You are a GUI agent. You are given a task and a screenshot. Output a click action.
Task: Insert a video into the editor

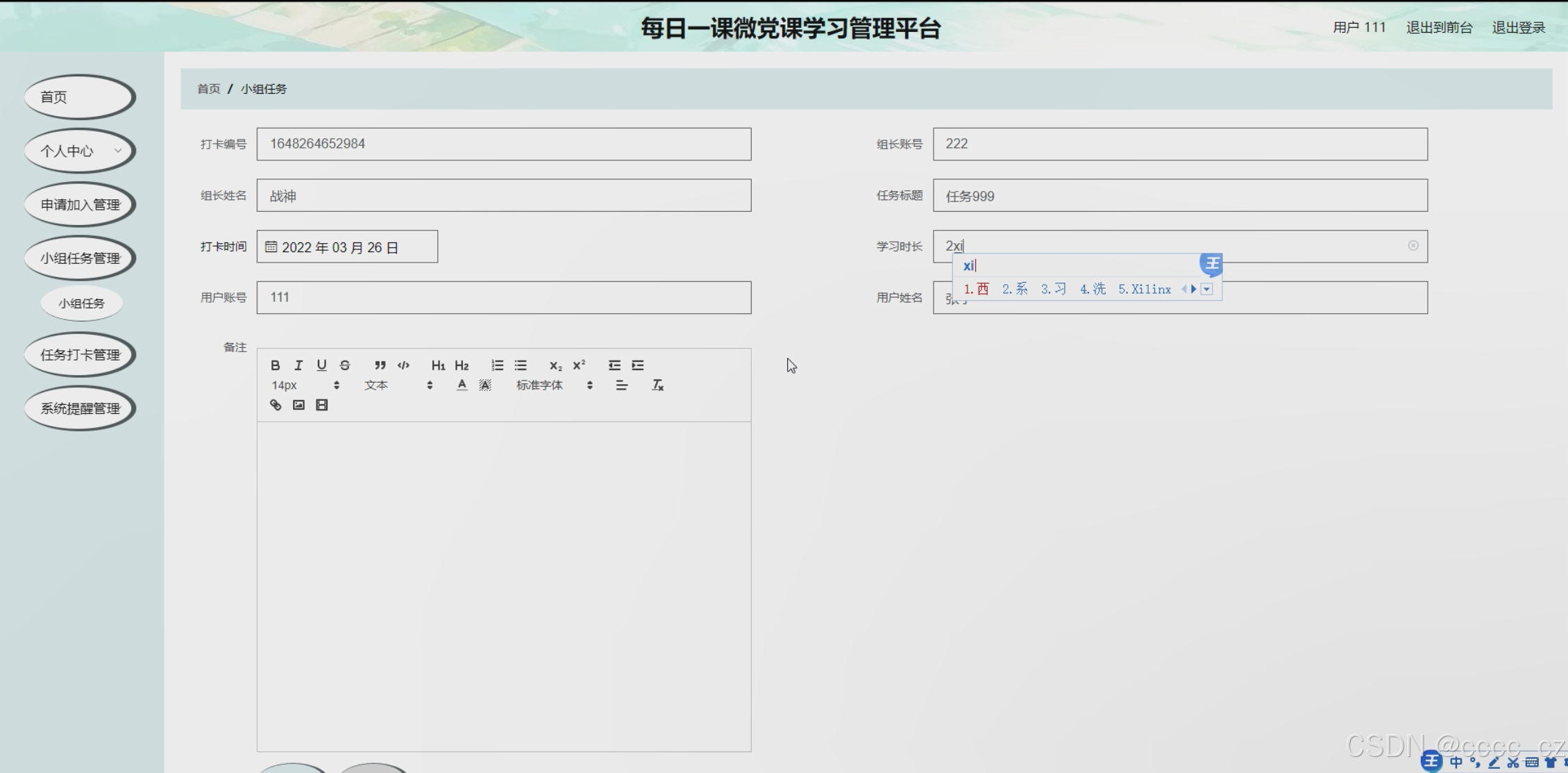click(322, 405)
